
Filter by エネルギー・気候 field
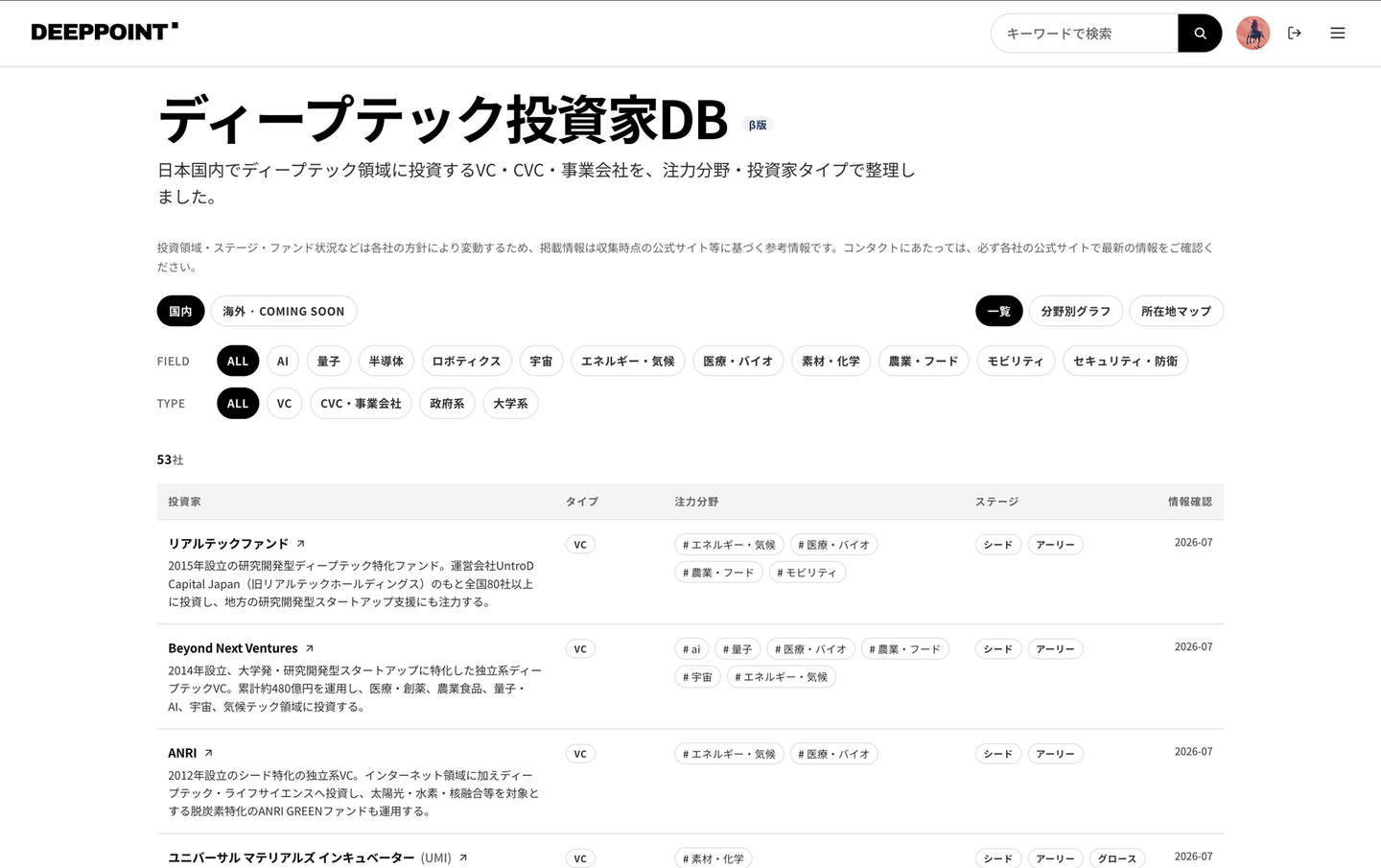click(x=628, y=361)
